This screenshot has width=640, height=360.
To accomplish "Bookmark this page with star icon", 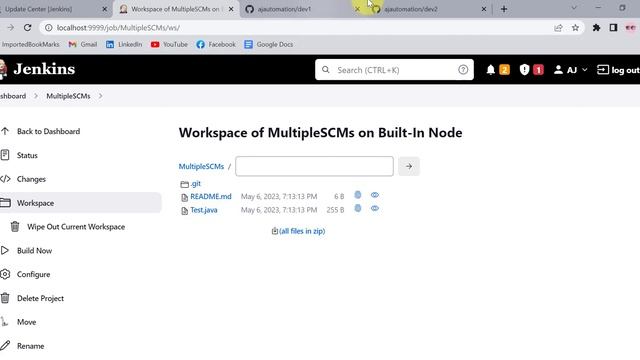I will 575,28.
